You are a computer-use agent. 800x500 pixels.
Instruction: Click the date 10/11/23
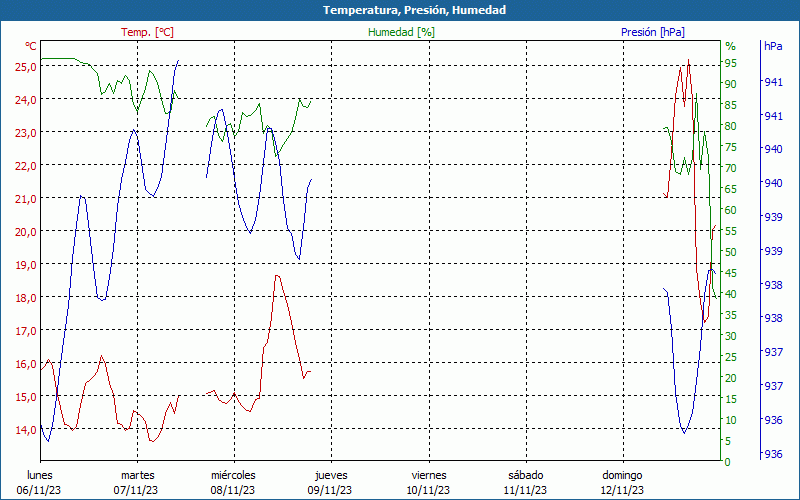click(x=428, y=490)
